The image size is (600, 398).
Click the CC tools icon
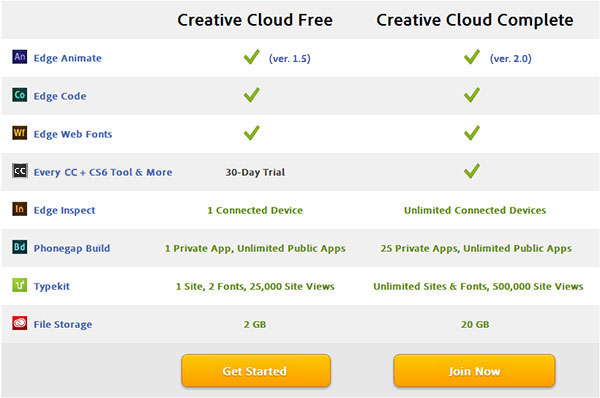[20, 171]
